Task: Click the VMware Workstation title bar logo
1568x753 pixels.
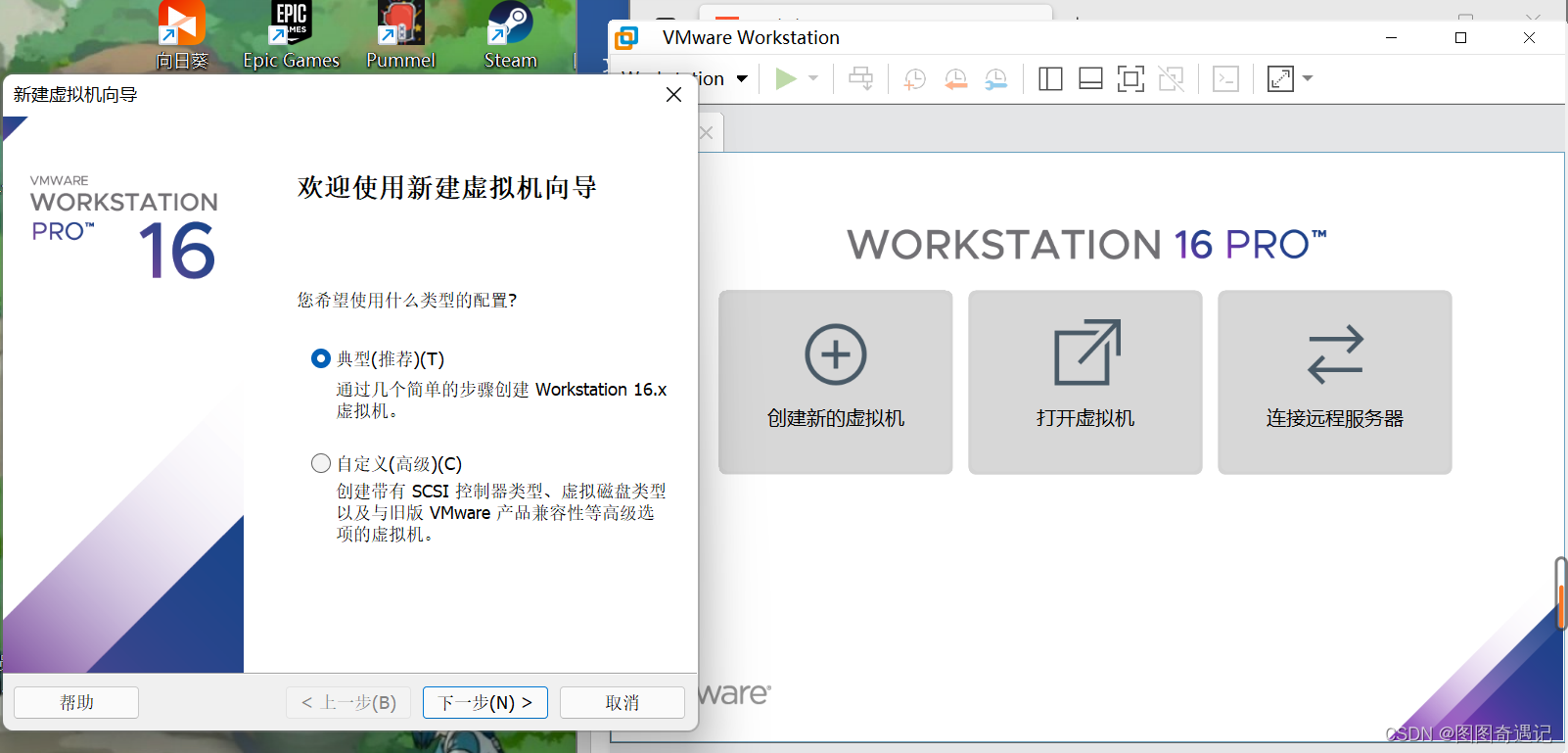Action: coord(626,38)
